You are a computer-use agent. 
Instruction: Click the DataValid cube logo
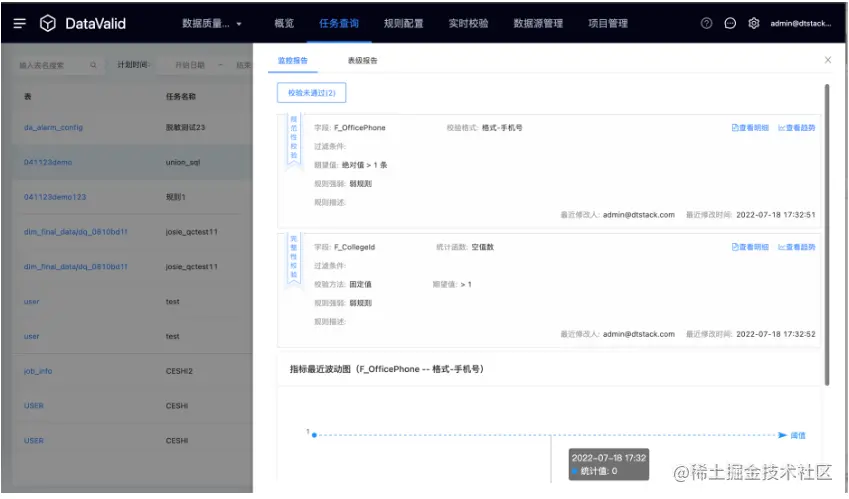pos(48,23)
